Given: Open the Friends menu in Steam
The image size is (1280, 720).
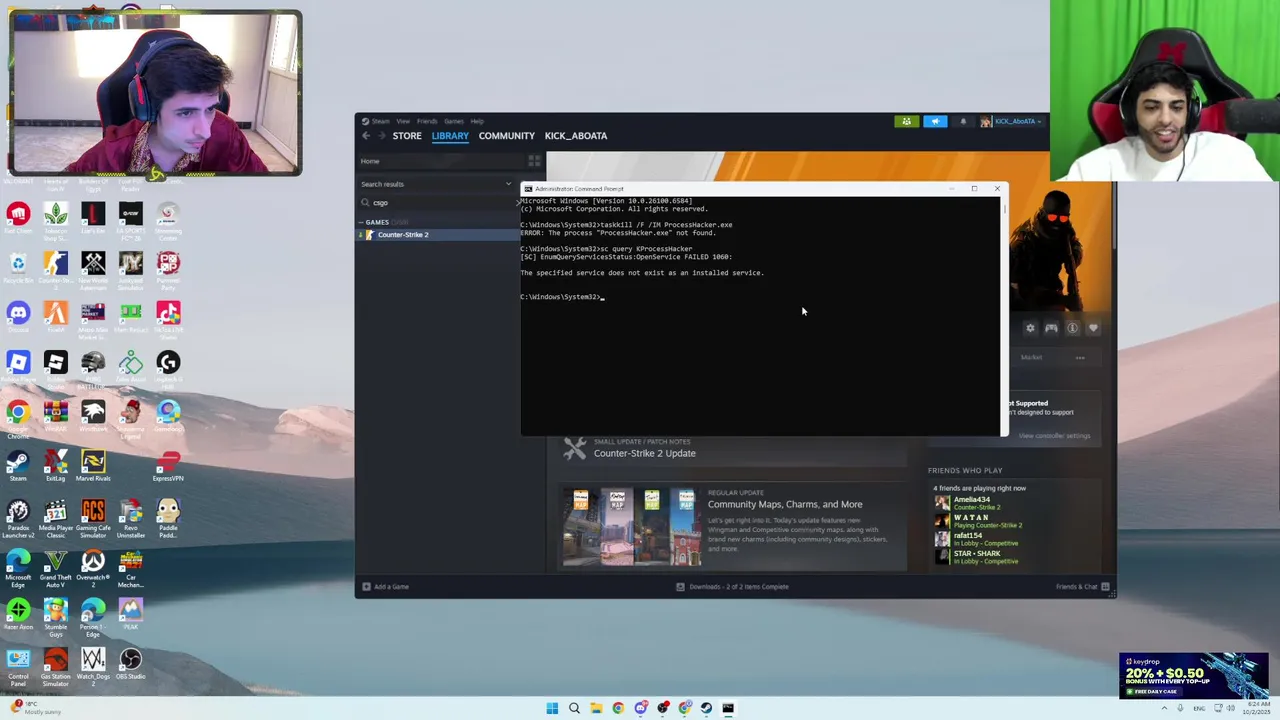Looking at the screenshot, I should pos(427,121).
